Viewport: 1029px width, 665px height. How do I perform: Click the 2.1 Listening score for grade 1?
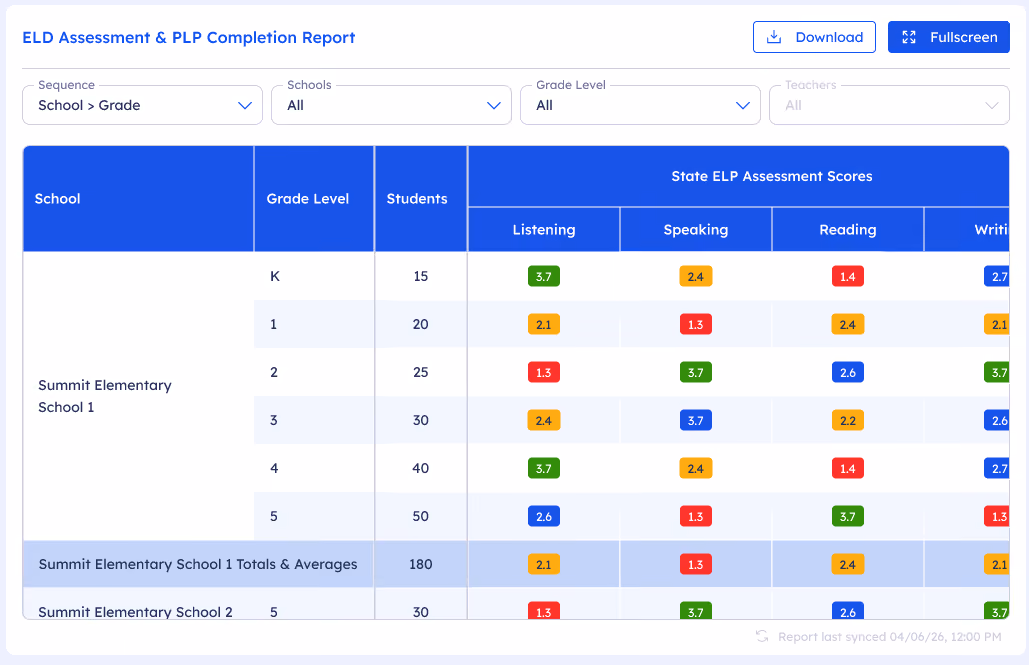point(543,324)
